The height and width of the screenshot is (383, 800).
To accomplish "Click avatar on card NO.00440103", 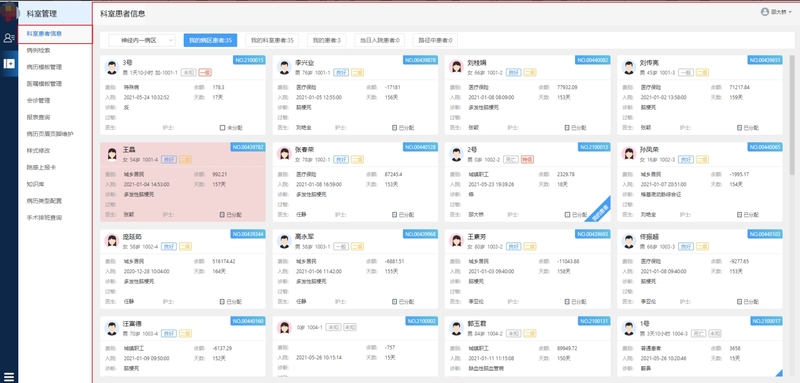I will [628, 241].
